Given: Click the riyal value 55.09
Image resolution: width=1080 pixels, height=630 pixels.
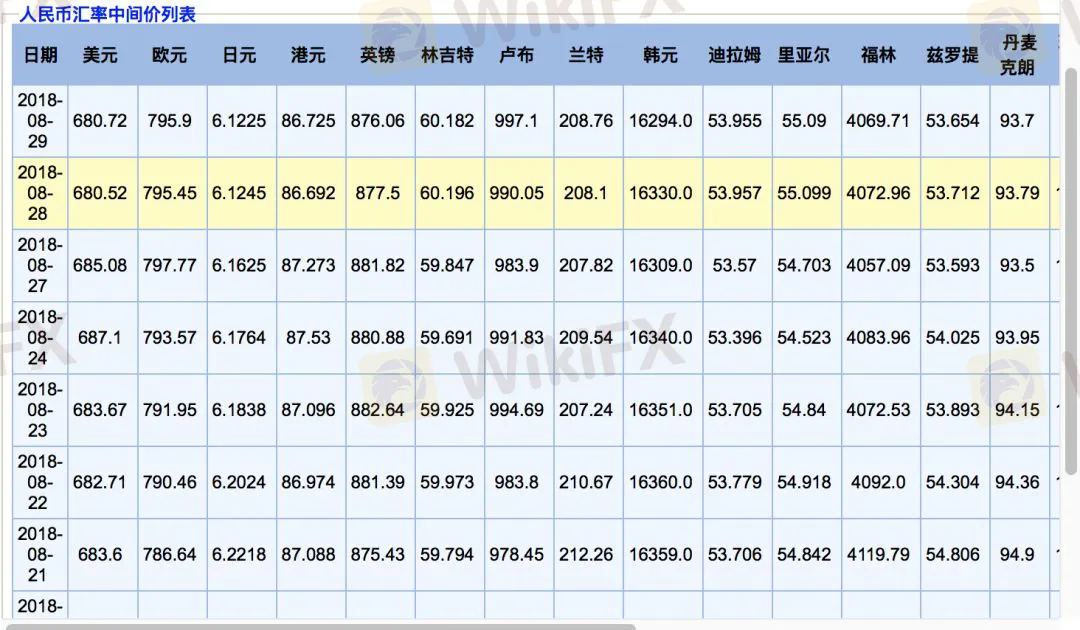Looking at the screenshot, I should click(804, 120).
